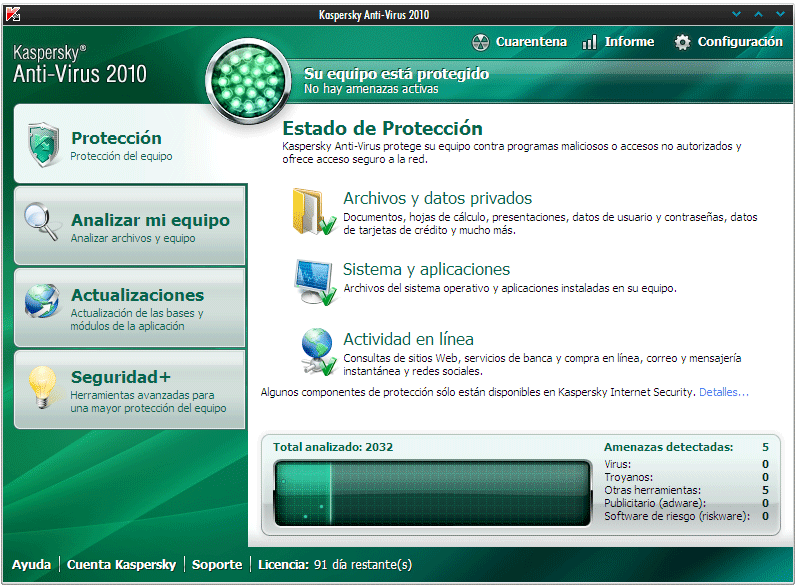The height and width of the screenshot is (585, 796).
Task: Open the Analizar mi equipo tab
Action: 150,222
